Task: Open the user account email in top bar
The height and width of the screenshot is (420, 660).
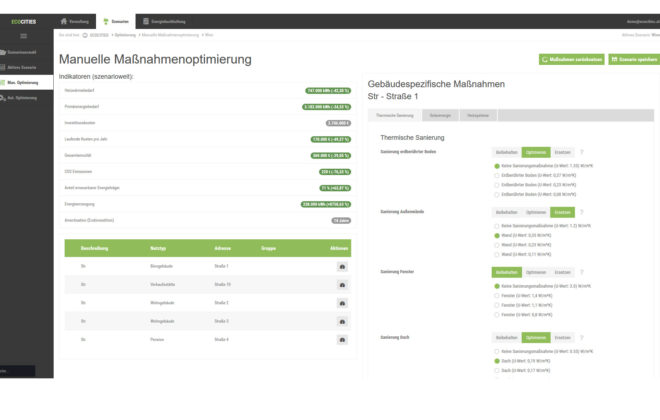Action: click(643, 21)
